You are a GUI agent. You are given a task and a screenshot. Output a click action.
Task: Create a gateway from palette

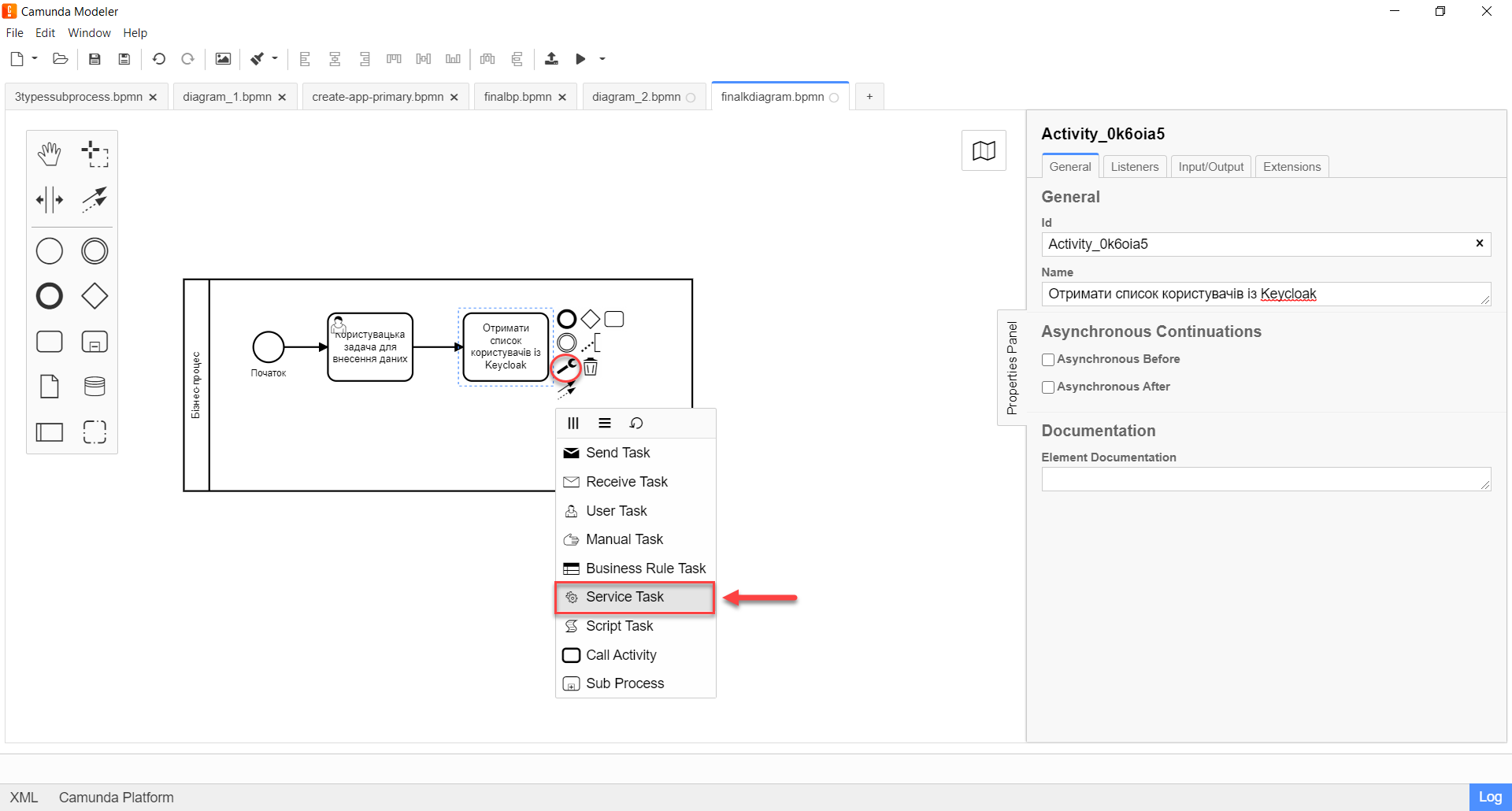point(94,296)
